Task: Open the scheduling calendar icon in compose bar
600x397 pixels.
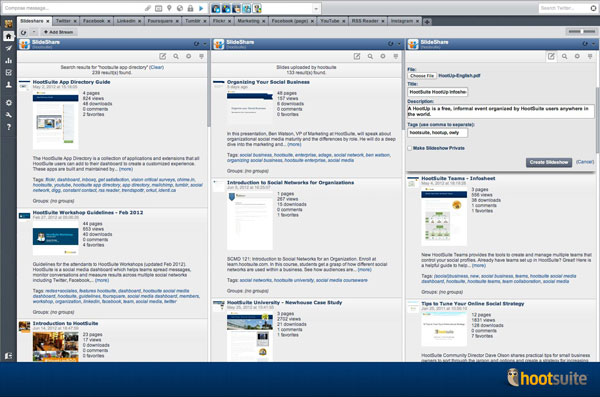Action: [158, 8]
